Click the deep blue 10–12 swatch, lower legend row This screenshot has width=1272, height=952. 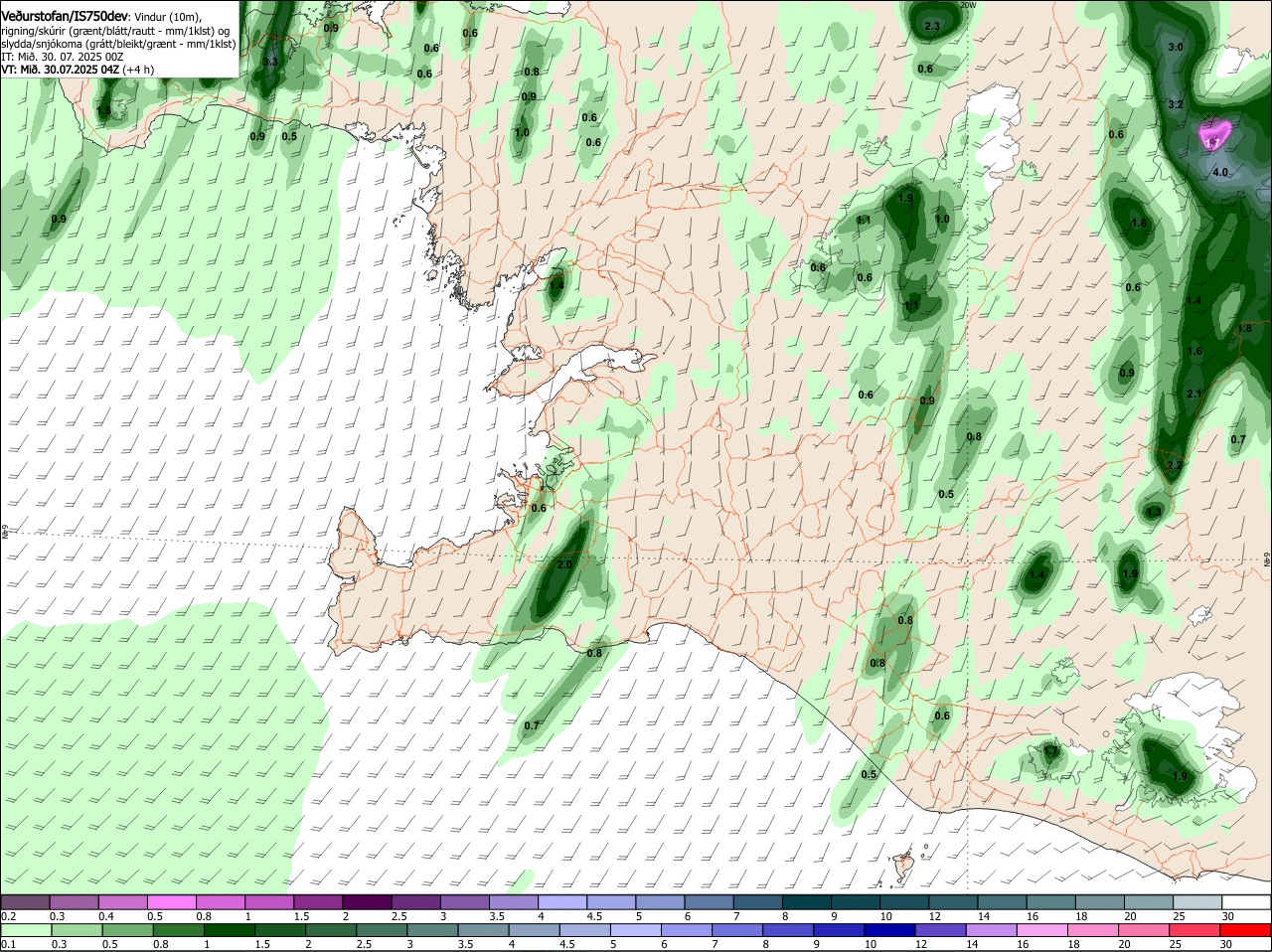[x=891, y=930]
